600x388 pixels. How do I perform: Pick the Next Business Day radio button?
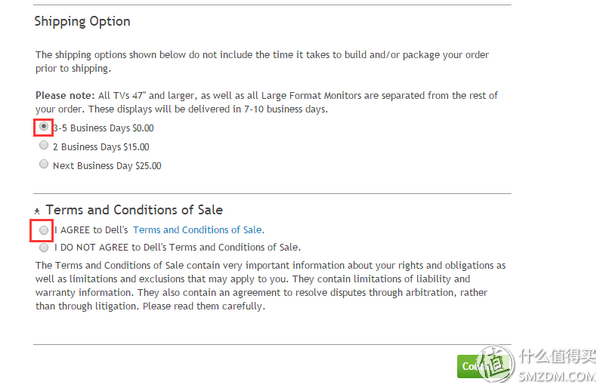coord(44,164)
